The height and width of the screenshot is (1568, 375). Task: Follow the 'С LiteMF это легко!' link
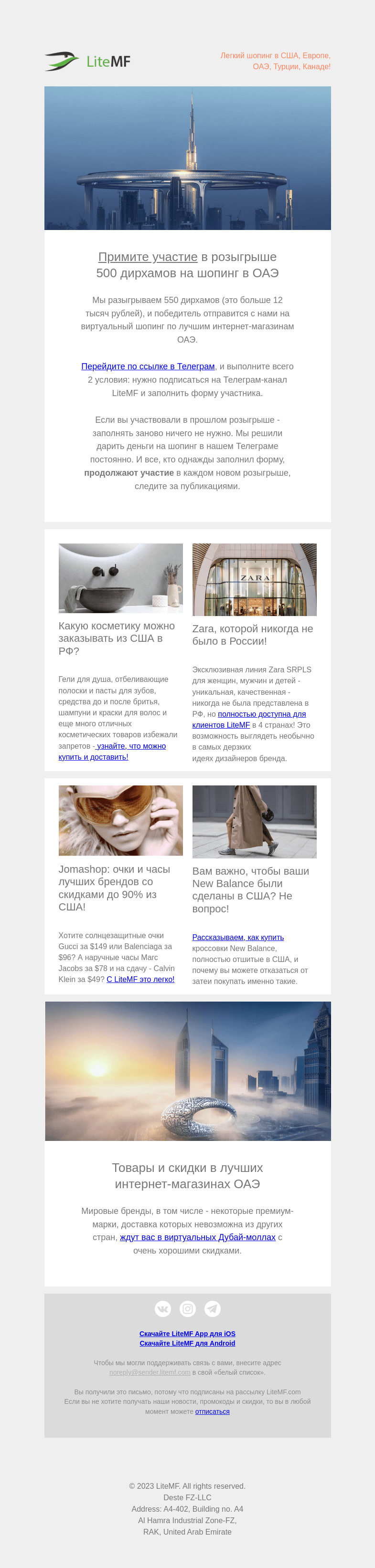140,979
